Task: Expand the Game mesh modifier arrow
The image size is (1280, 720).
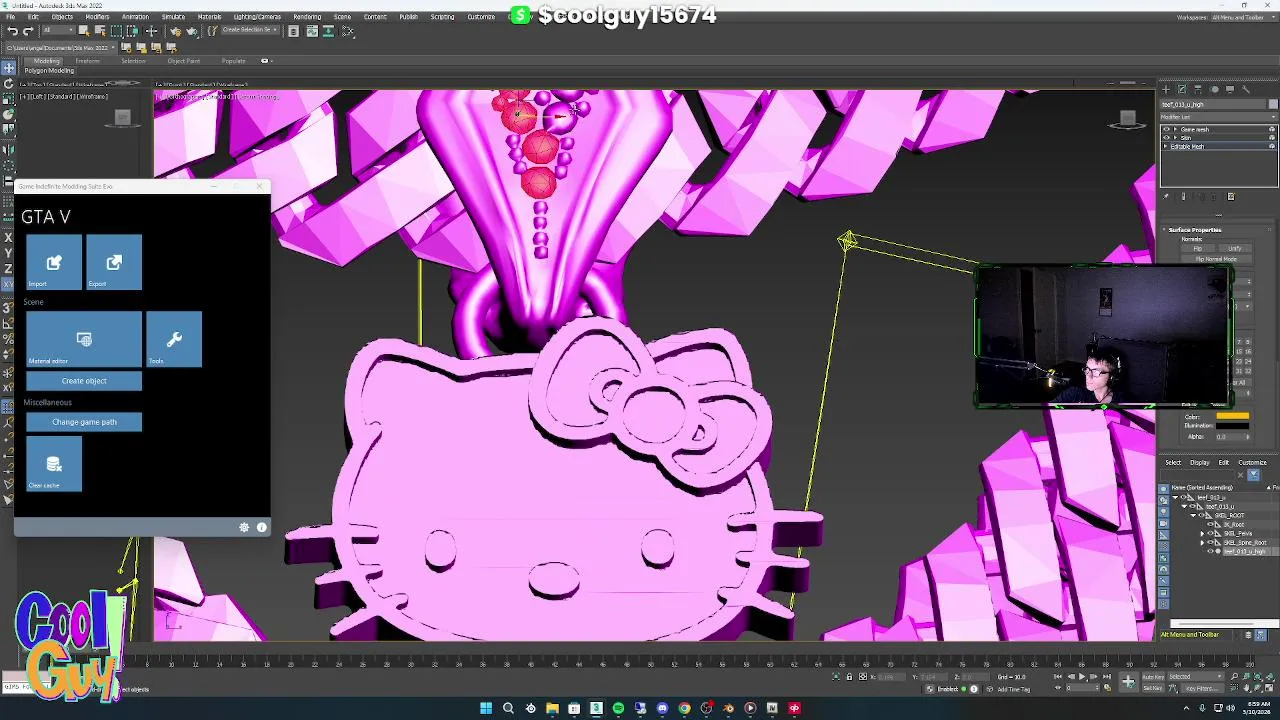Action: point(1175,130)
